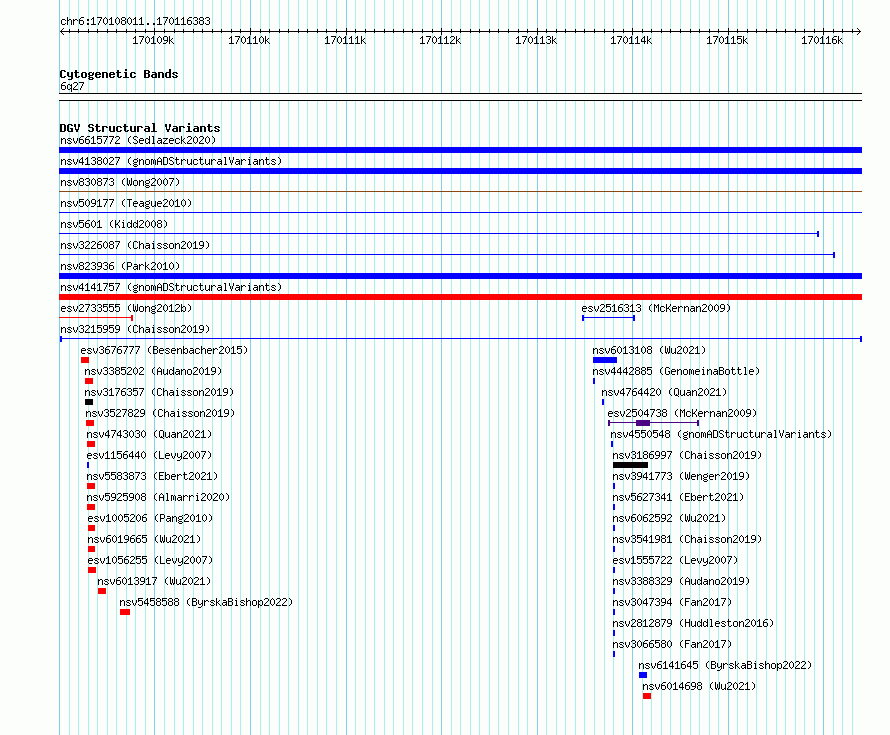
Task: Select nsv6141645 (ByrskaBishop2022) label
Action: [725, 665]
